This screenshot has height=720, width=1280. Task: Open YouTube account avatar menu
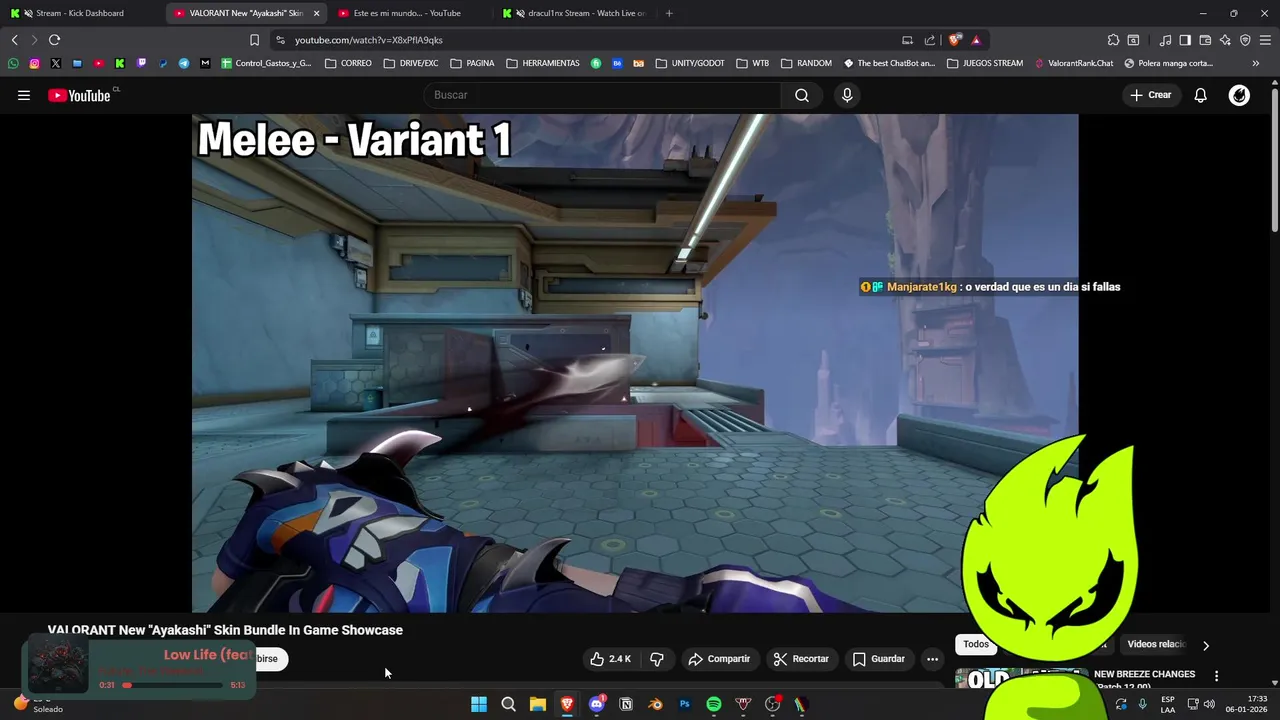click(1239, 95)
